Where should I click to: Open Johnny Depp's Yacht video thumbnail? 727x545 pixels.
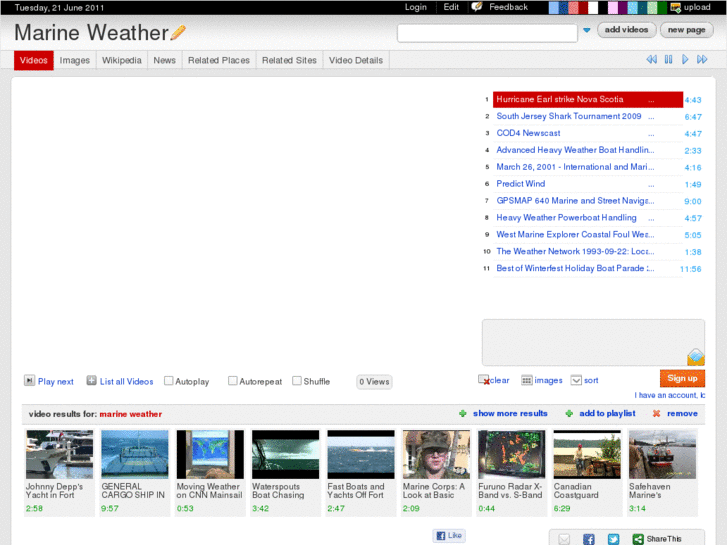pos(59,454)
